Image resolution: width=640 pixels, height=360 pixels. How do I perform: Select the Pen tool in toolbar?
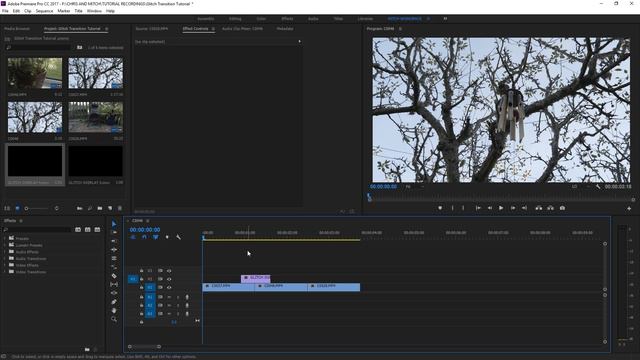tap(114, 302)
